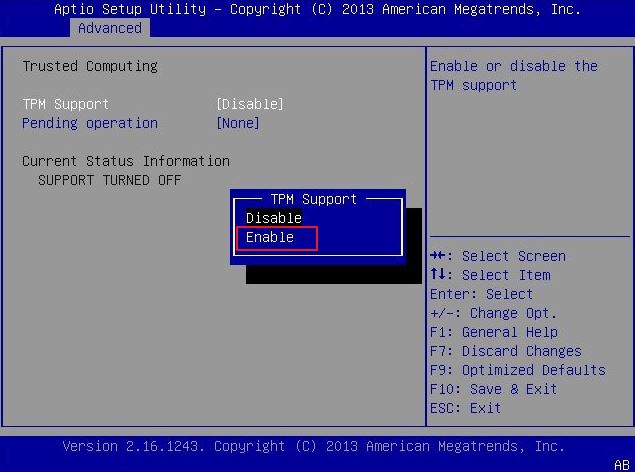
Task: Select the TPM Support setting label
Action: 66,104
